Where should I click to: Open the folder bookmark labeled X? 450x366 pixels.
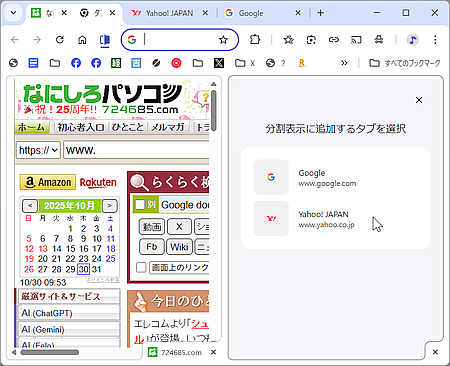[x=245, y=63]
